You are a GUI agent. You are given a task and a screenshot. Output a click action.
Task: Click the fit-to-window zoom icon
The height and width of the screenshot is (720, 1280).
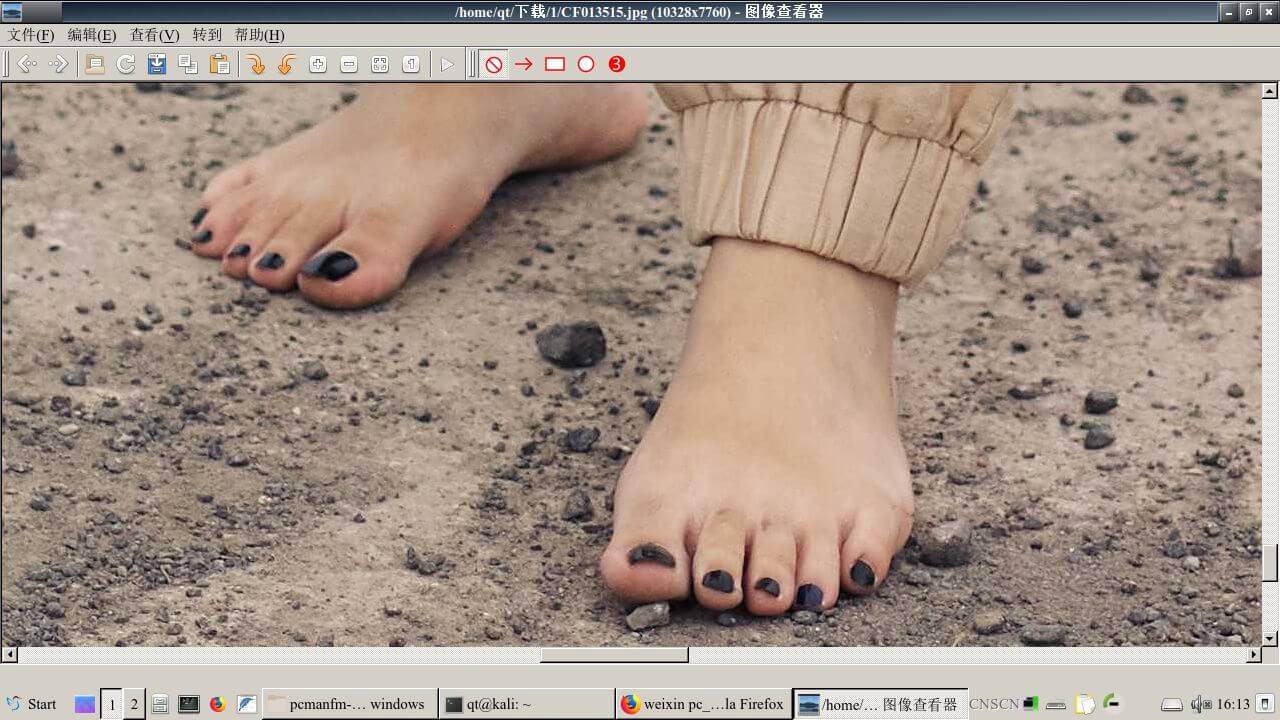pyautogui.click(x=380, y=64)
